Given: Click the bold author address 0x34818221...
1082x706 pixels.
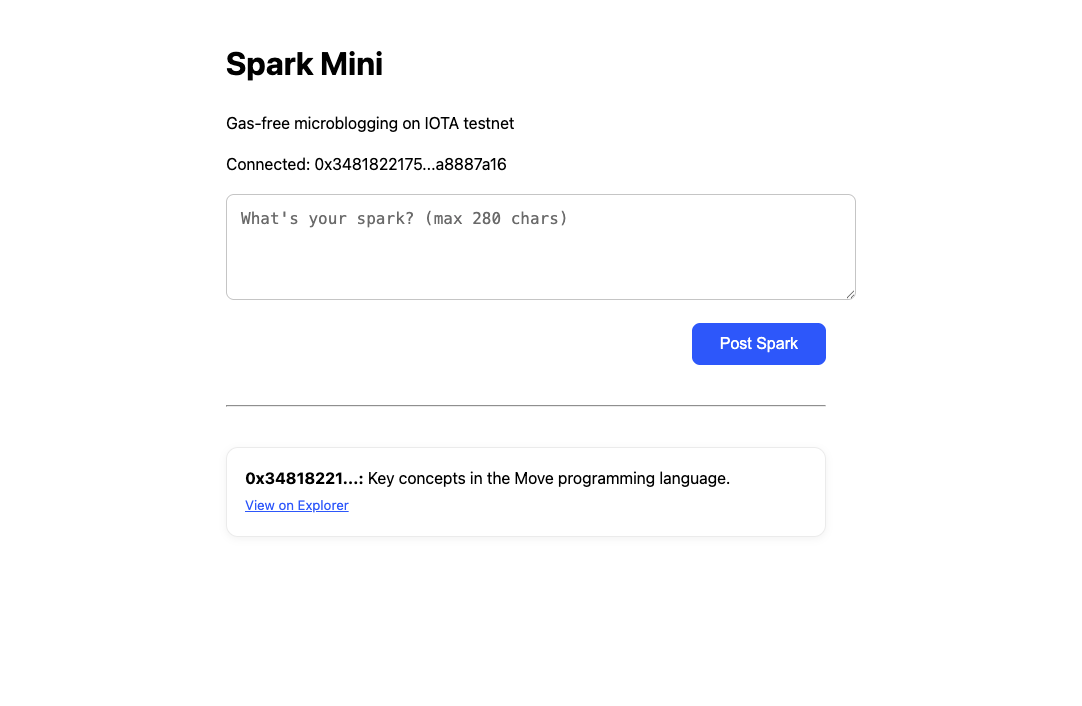Looking at the screenshot, I should coord(304,479).
